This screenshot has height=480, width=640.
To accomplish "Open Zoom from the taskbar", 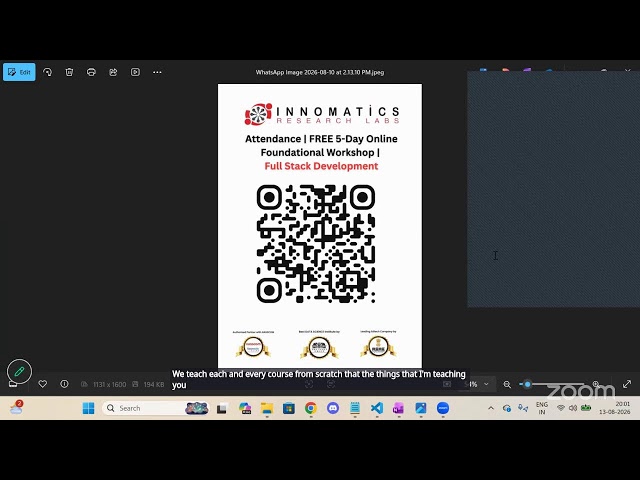I will click(443, 408).
